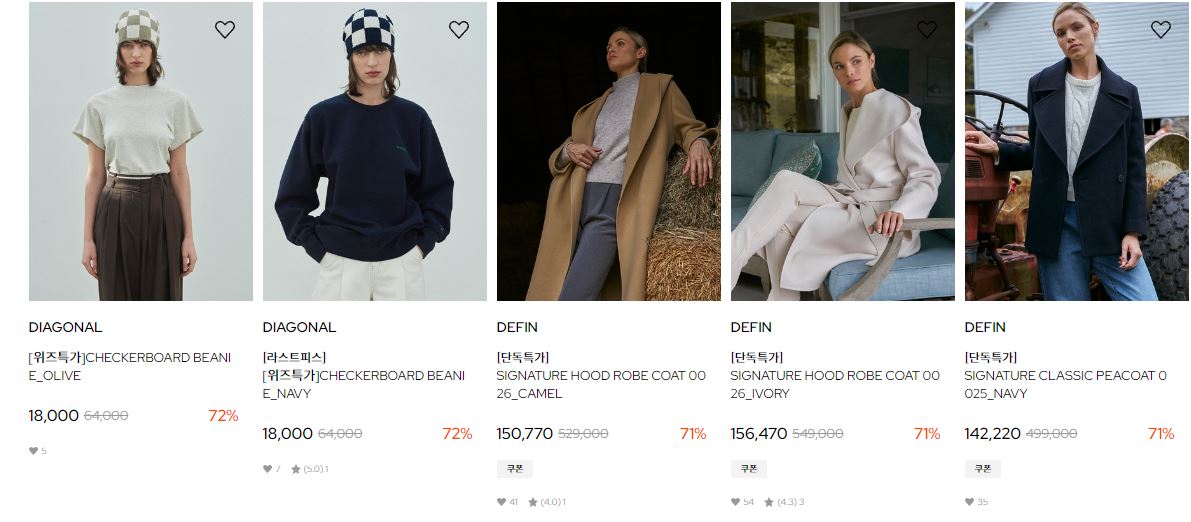Viewport: 1191px width, 522px height.
Task: Toggle wishlist heart on olive beanie image
Action: [x=225, y=30]
